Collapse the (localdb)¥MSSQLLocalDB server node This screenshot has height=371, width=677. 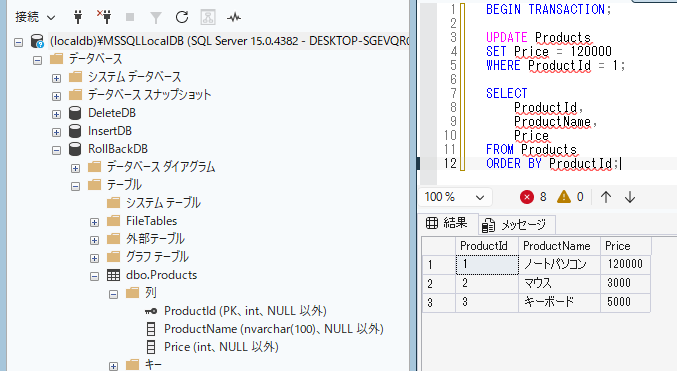(18, 42)
